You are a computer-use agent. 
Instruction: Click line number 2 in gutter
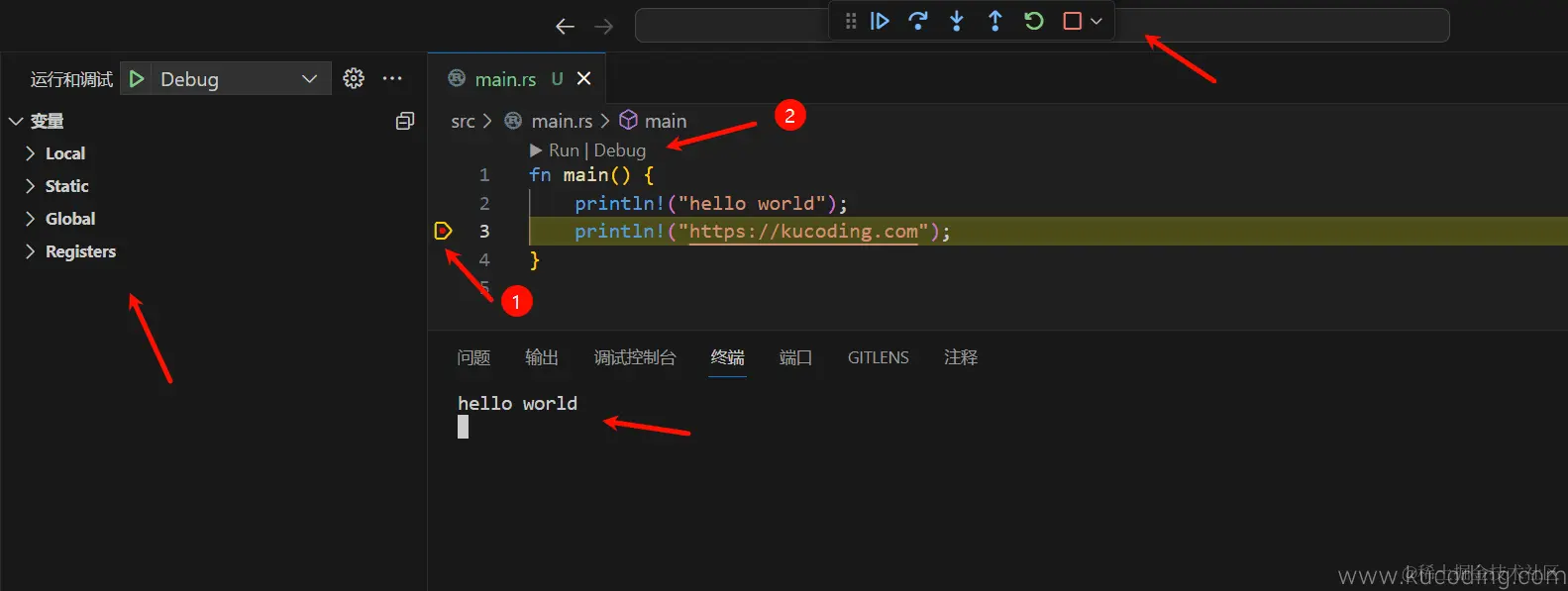click(484, 203)
